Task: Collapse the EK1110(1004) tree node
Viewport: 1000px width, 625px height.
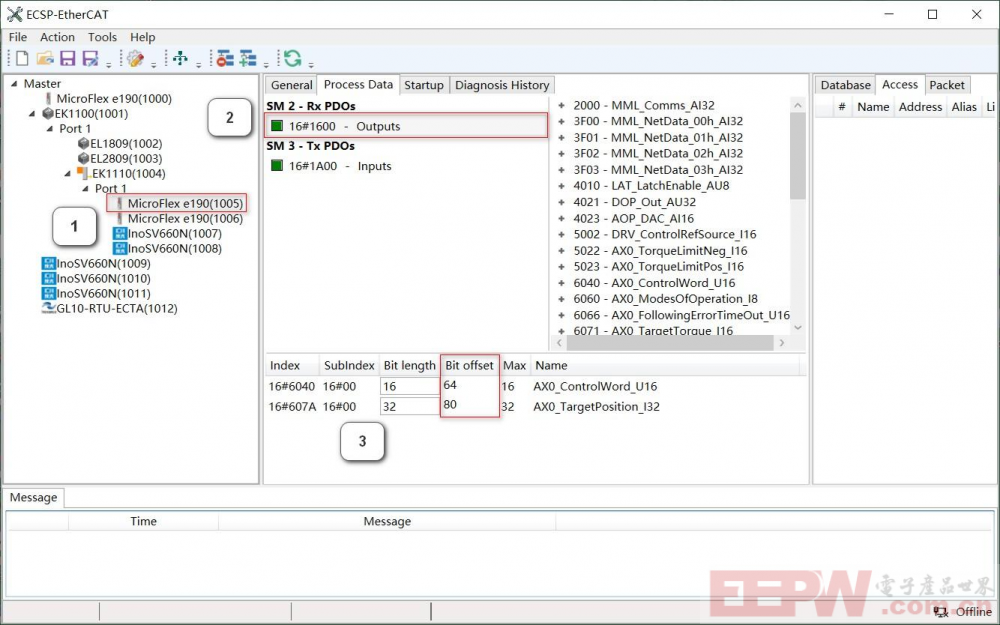Action: 68,173
